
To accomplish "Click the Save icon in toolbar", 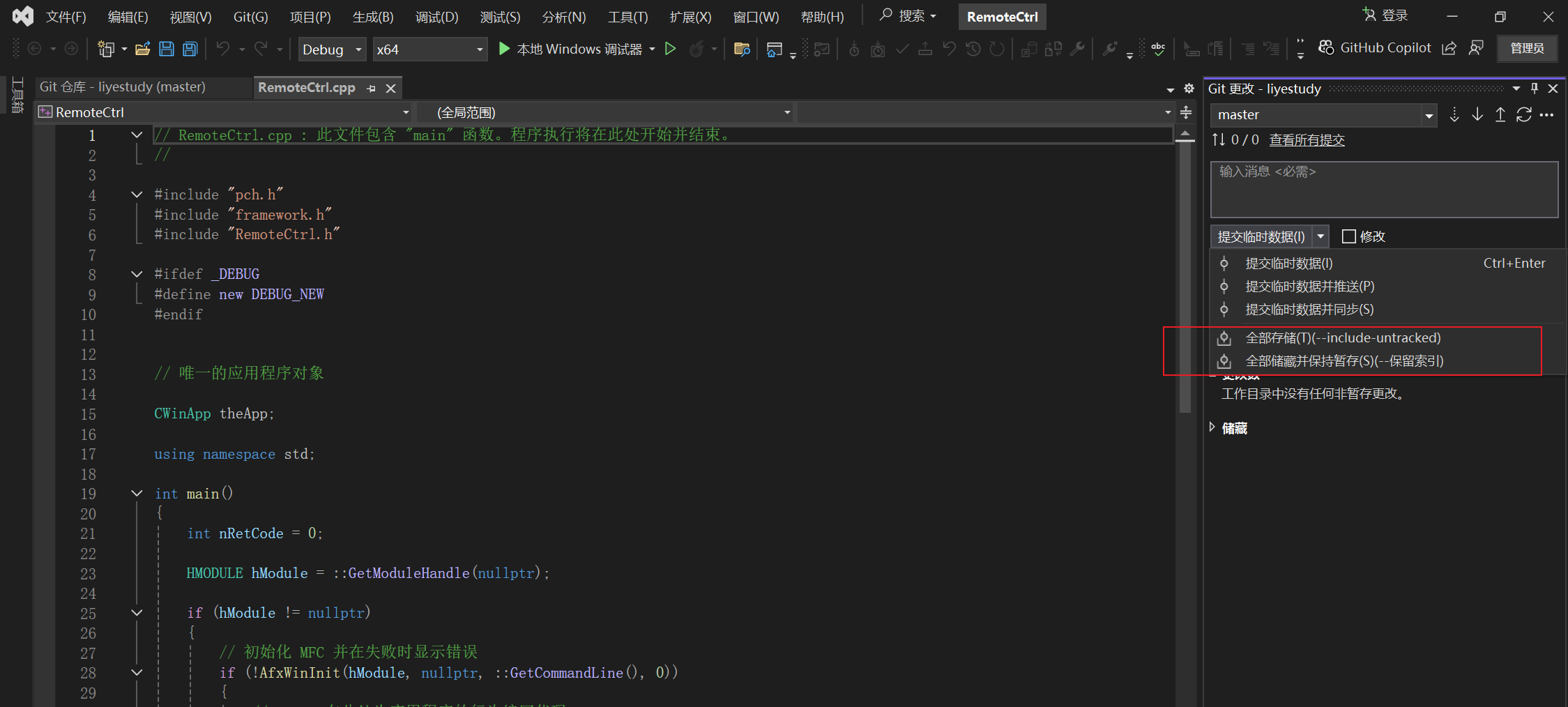I will click(166, 49).
